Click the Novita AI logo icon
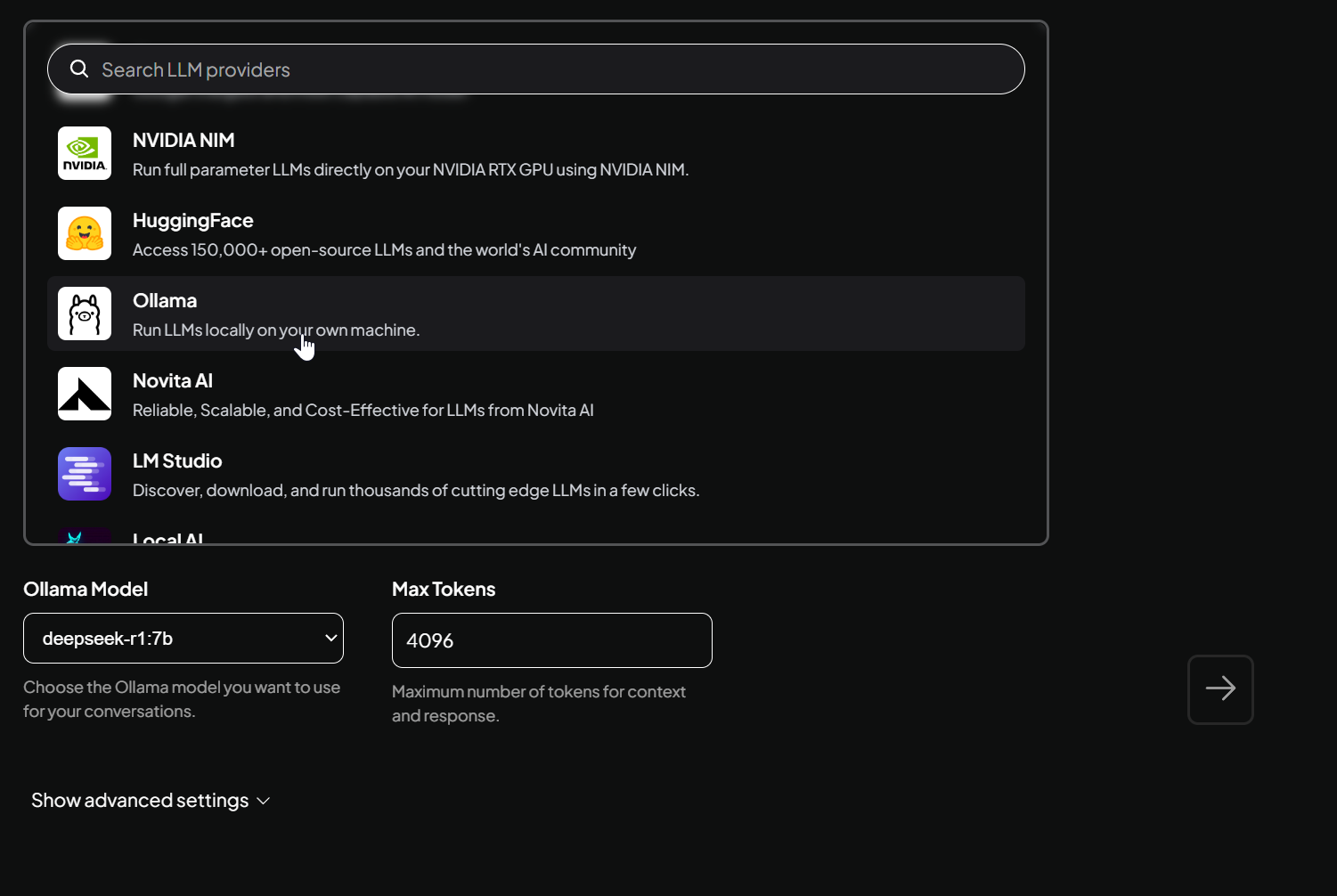 85,394
